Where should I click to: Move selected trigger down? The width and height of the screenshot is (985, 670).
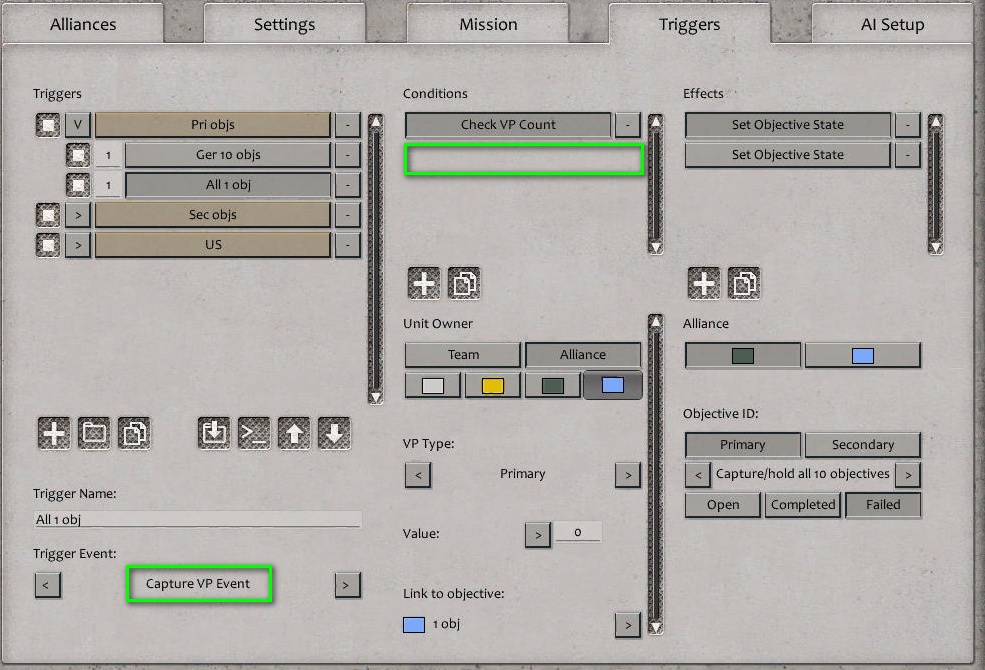[x=334, y=433]
